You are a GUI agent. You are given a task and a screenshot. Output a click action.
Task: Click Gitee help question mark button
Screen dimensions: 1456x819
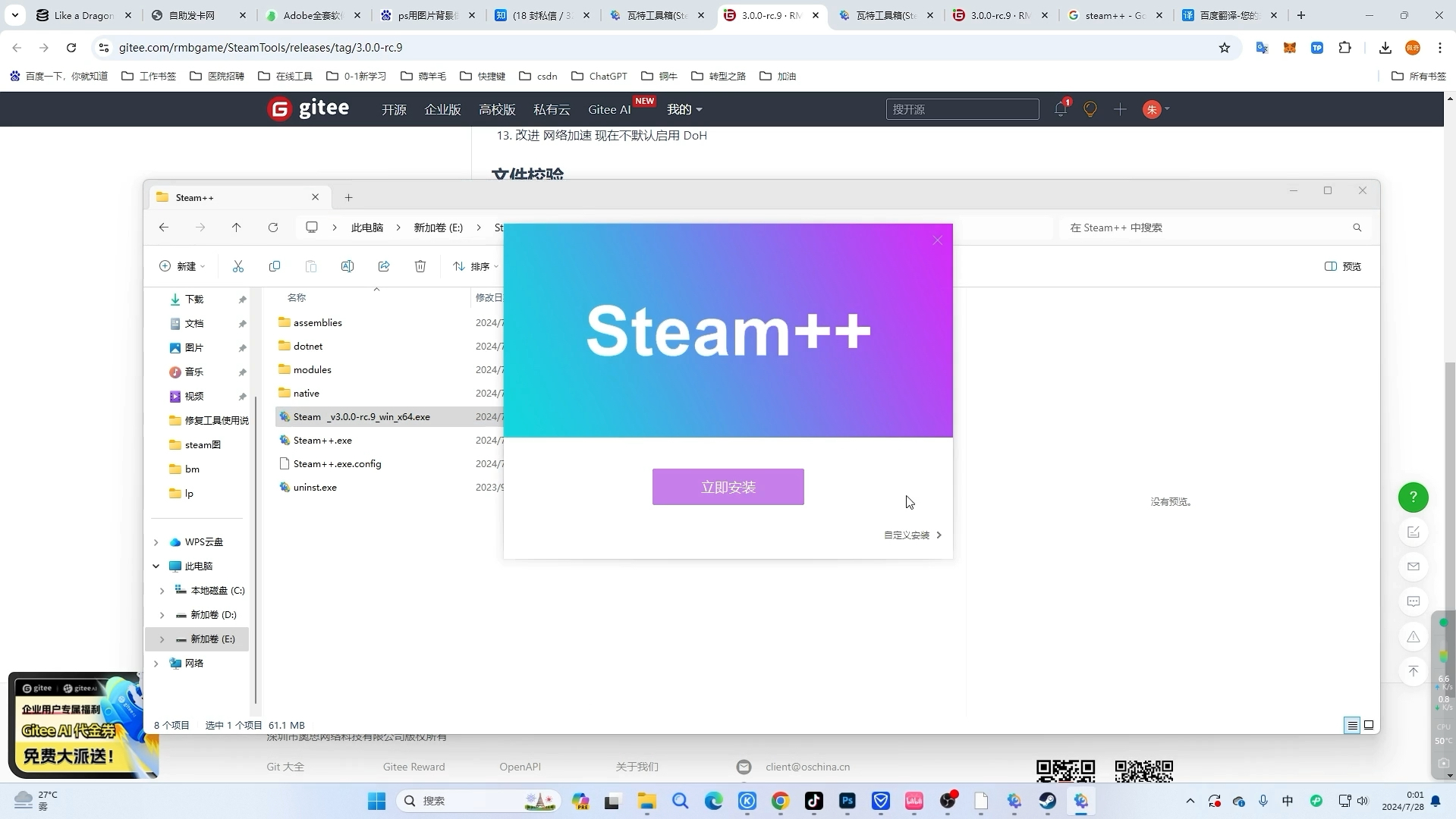1413,497
